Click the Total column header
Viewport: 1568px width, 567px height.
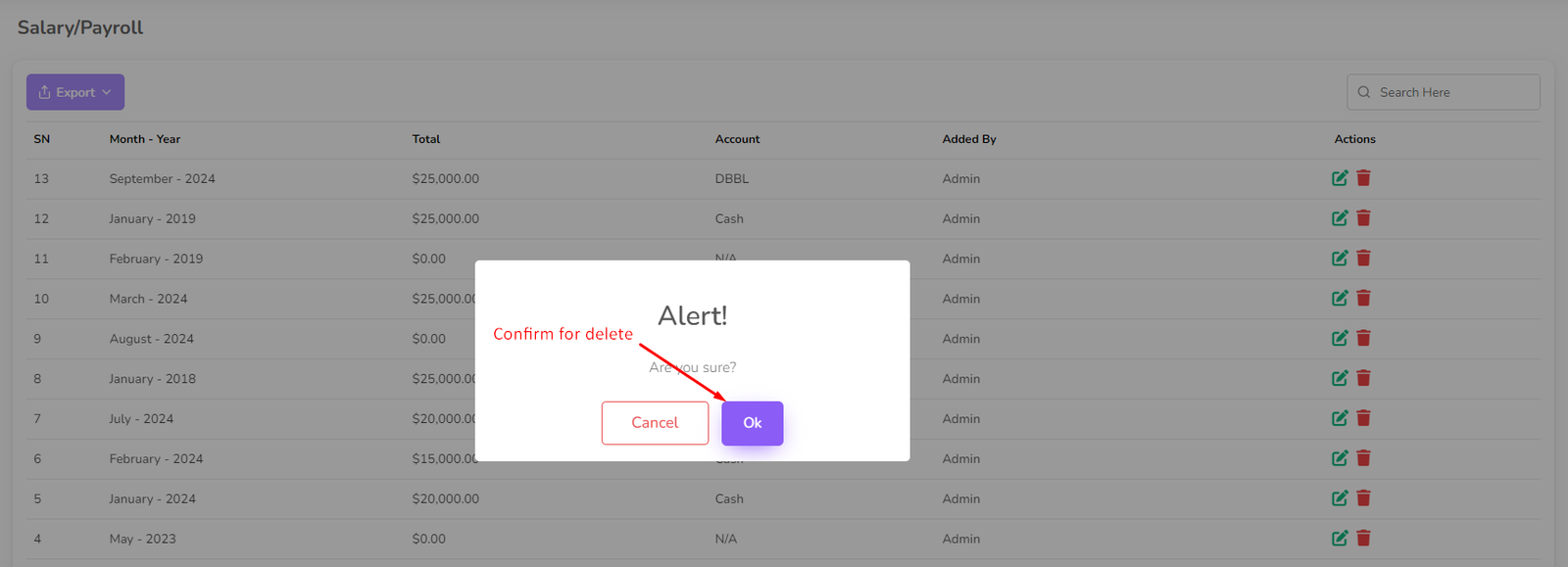pos(426,139)
